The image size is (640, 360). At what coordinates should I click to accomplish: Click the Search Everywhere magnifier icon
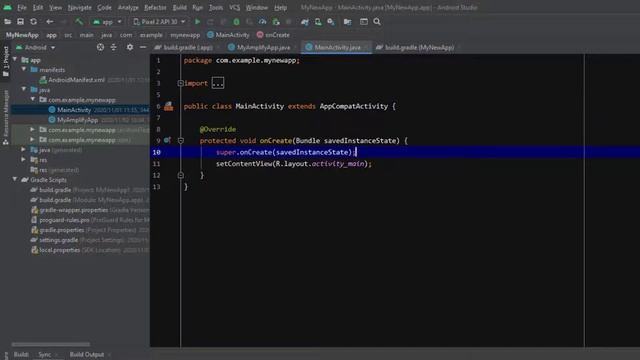377,22
